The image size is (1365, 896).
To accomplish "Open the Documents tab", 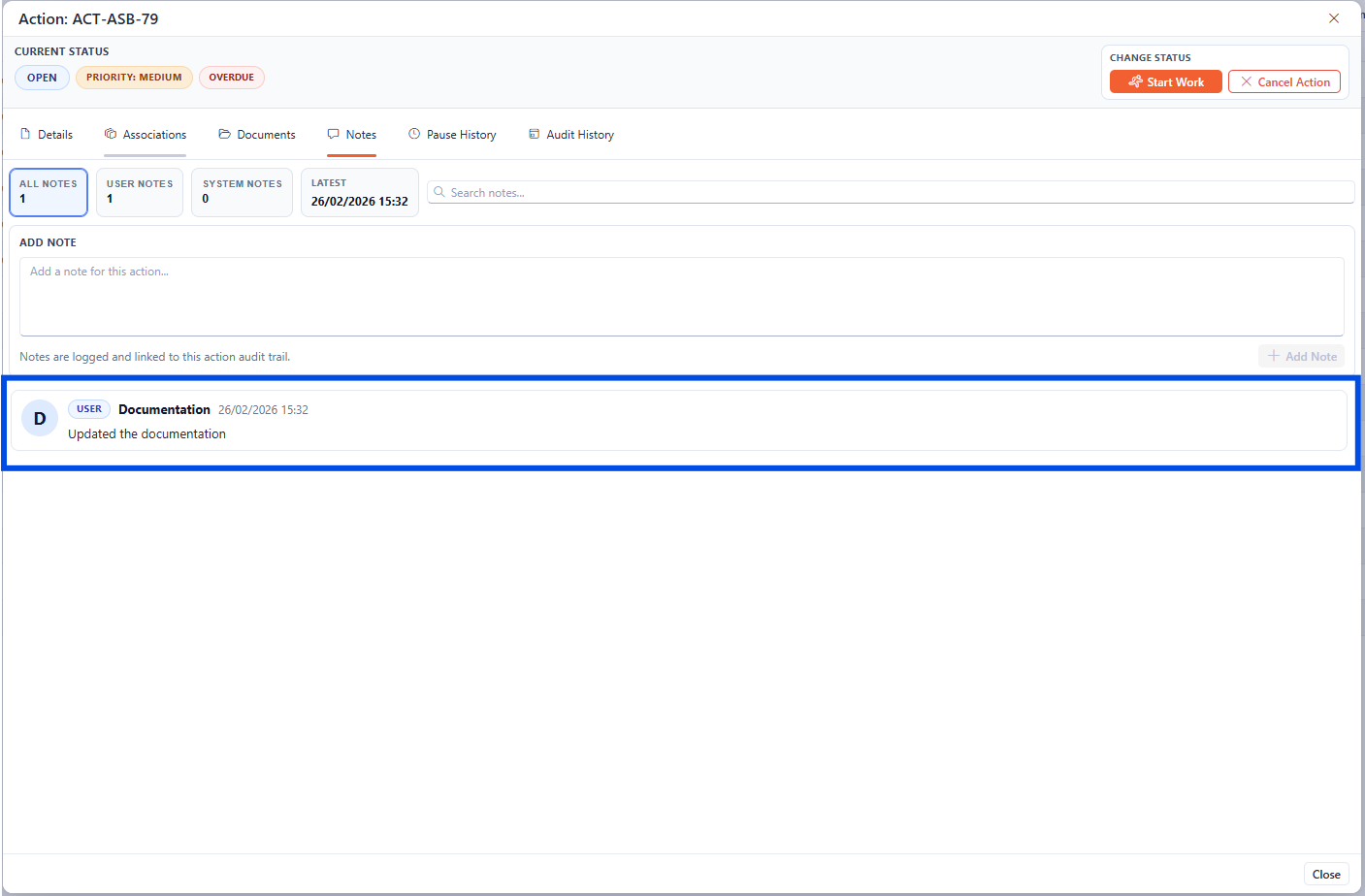I will coord(257,135).
